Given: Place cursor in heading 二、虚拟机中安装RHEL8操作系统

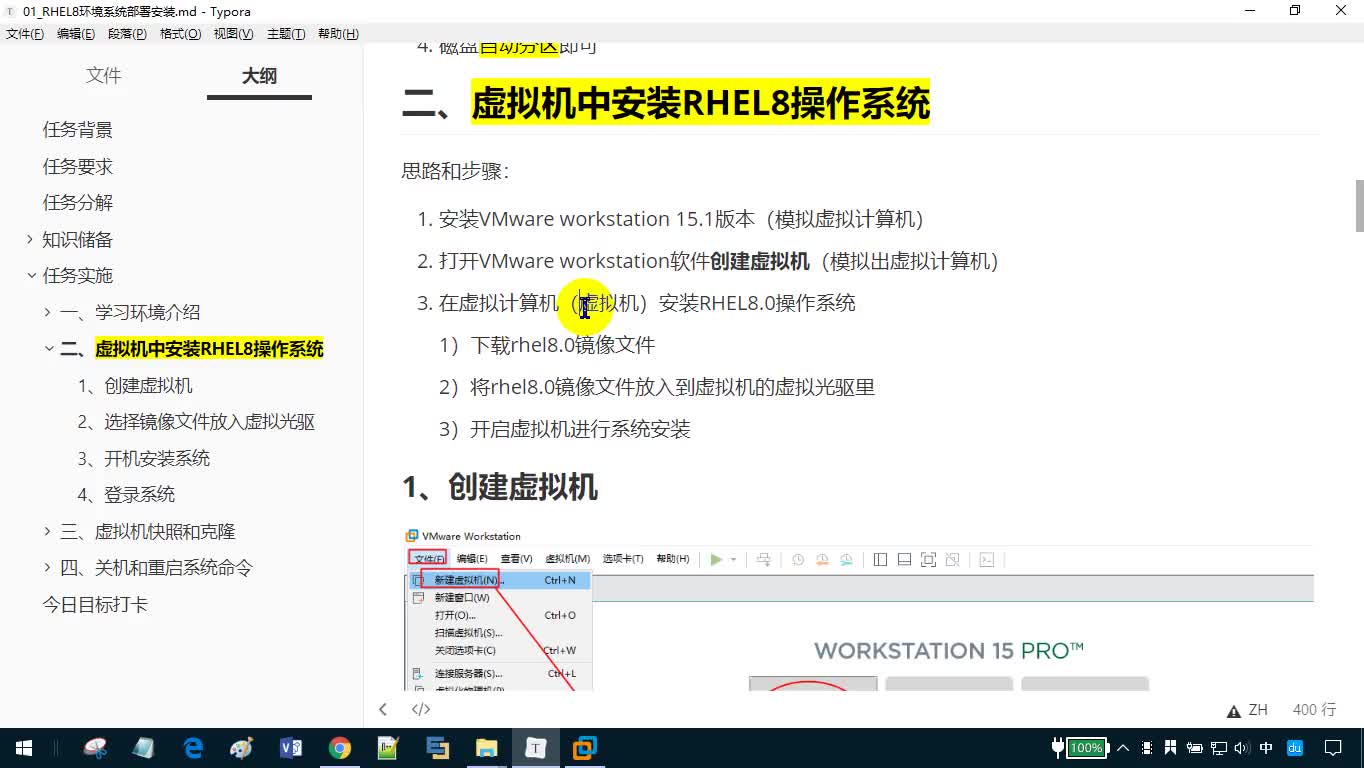Looking at the screenshot, I should pos(666,103).
